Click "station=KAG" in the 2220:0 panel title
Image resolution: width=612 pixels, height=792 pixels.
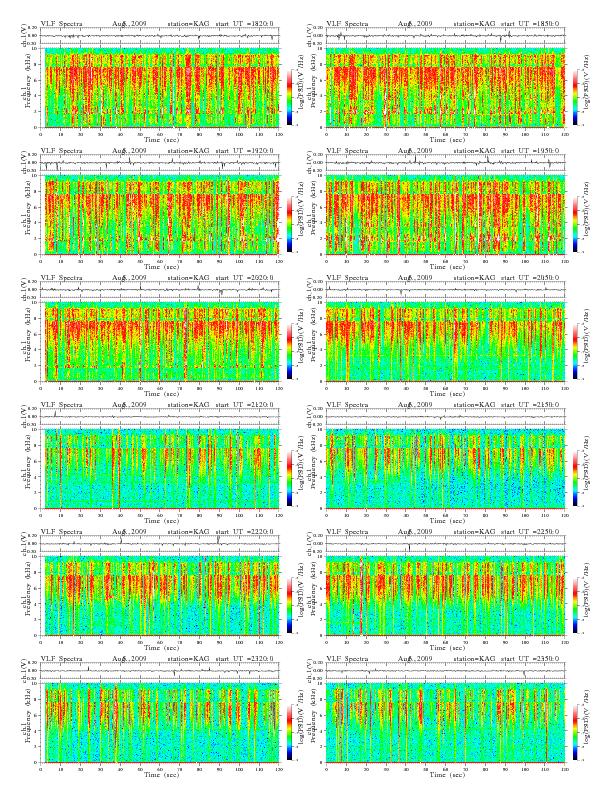tap(188, 532)
